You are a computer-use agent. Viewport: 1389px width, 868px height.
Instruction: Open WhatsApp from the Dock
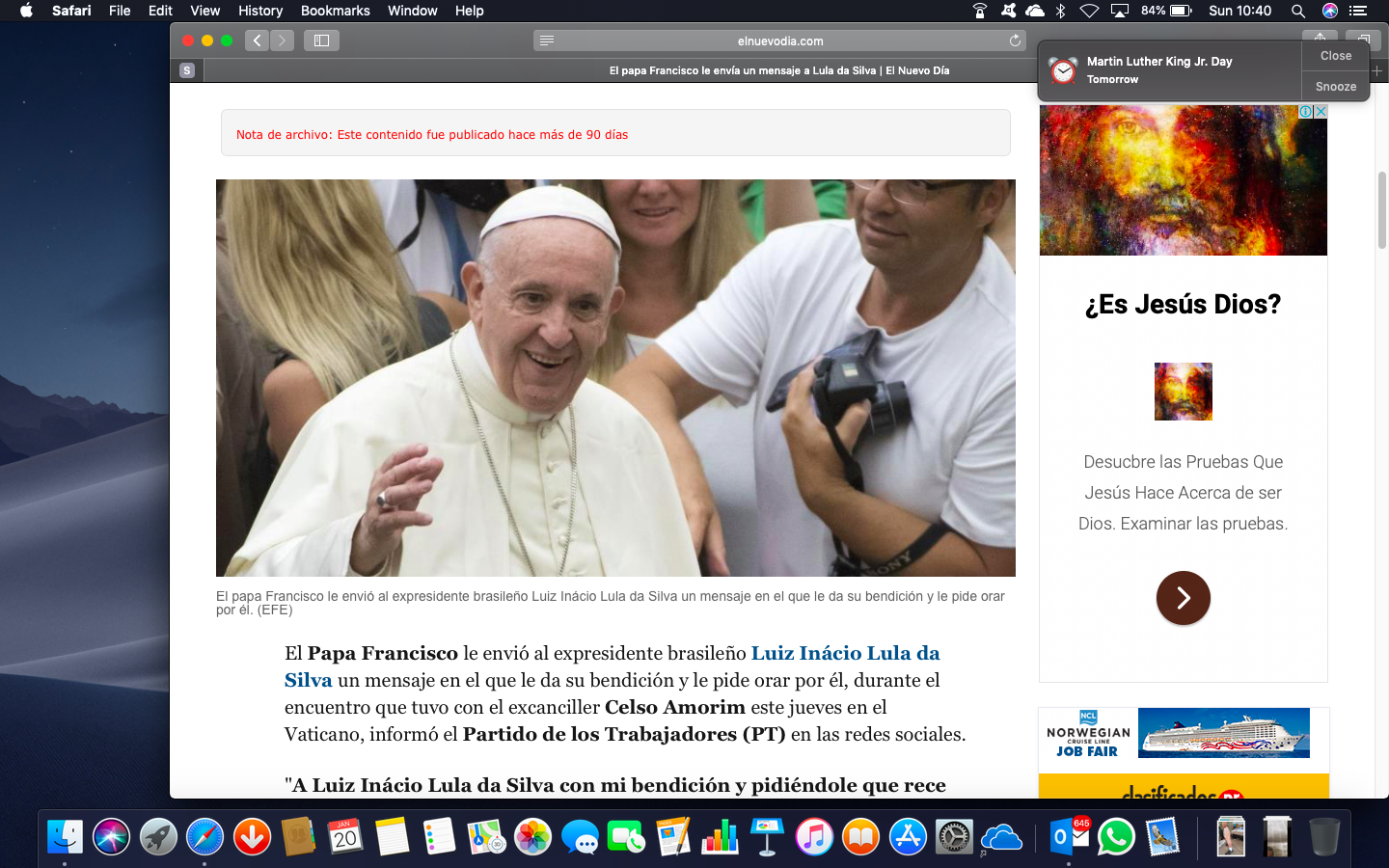tap(1116, 837)
